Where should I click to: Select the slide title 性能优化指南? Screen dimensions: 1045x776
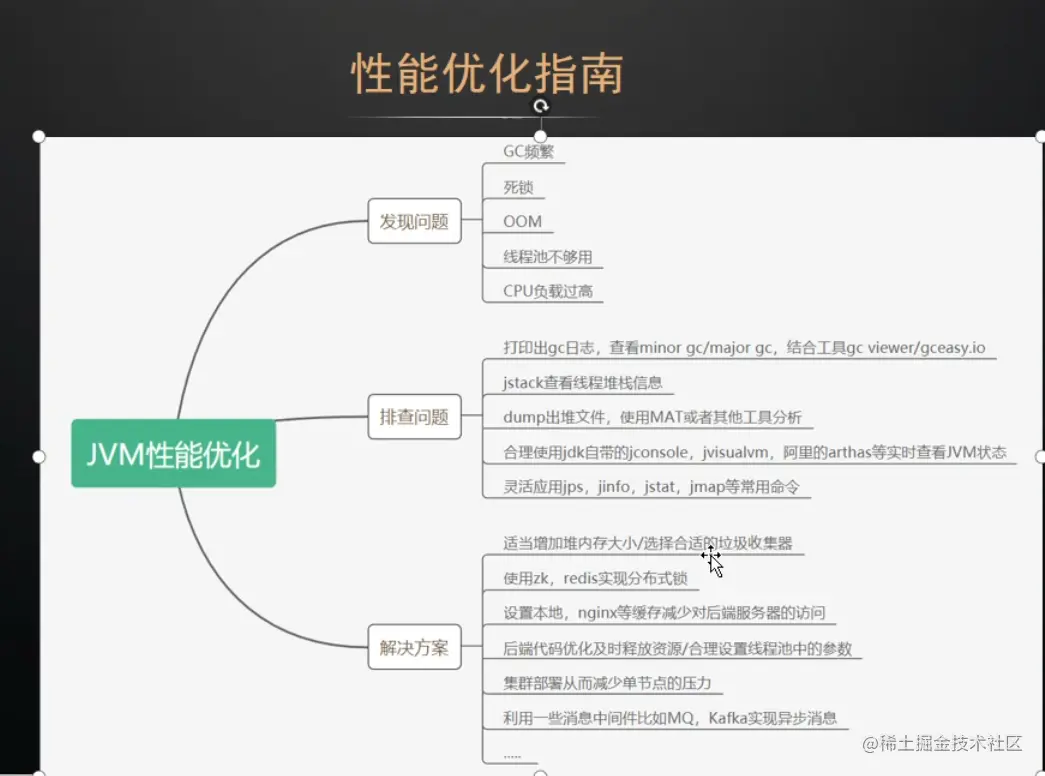488,73
